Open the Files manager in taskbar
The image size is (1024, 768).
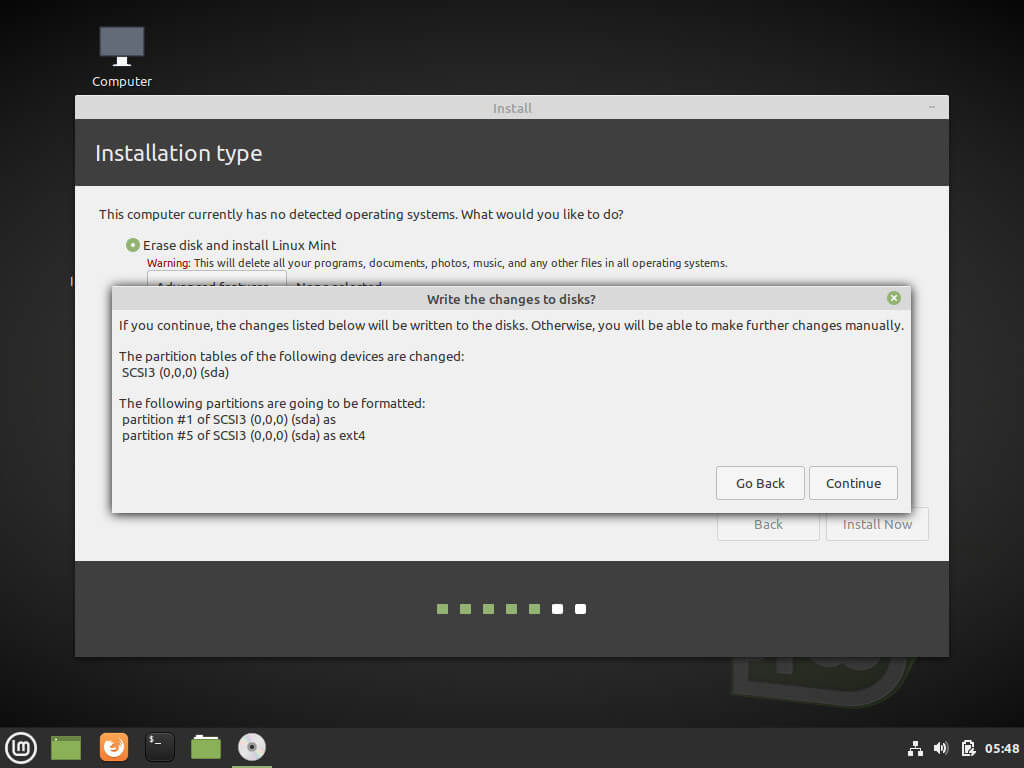[x=206, y=747]
